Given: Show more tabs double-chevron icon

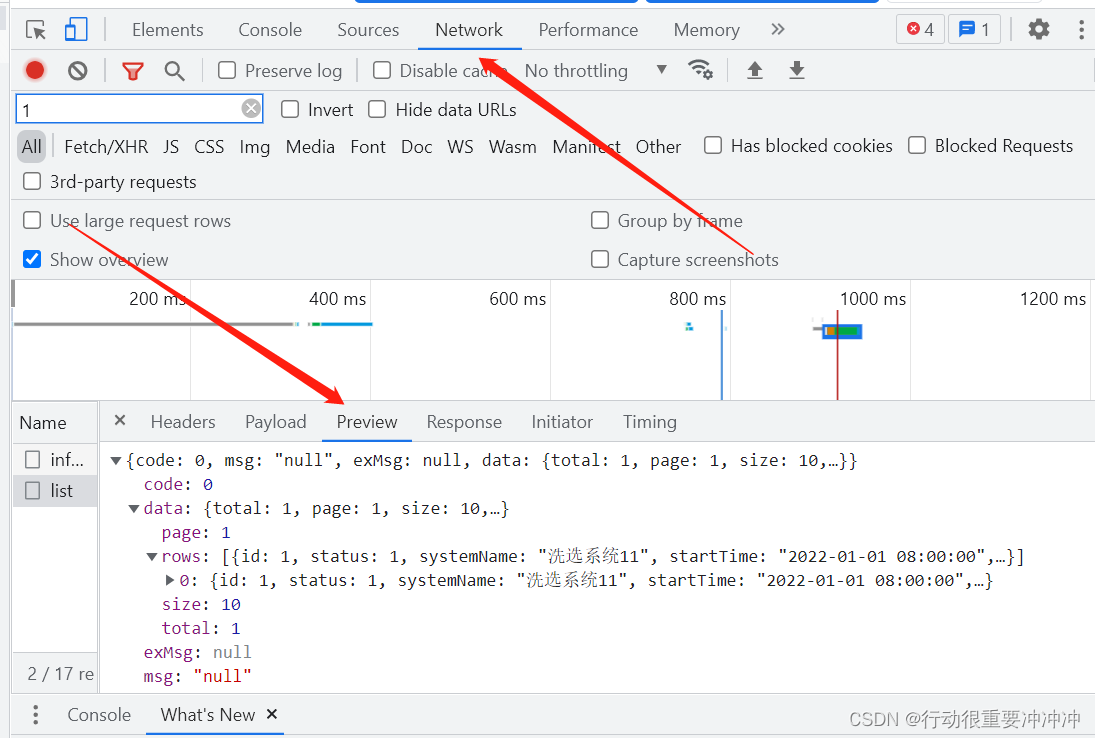Looking at the screenshot, I should tap(778, 29).
